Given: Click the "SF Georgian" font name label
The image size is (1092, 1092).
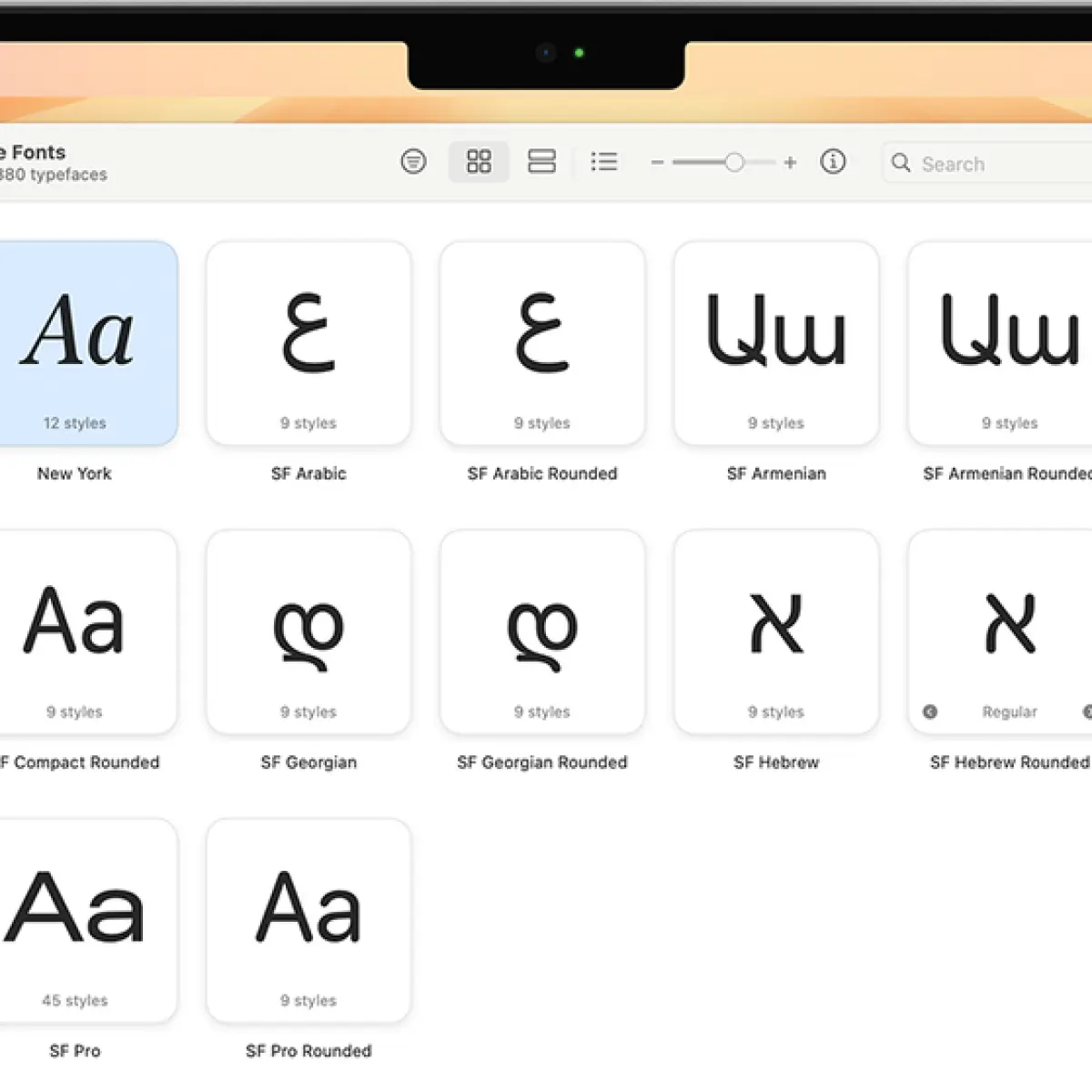Looking at the screenshot, I should tap(308, 763).
